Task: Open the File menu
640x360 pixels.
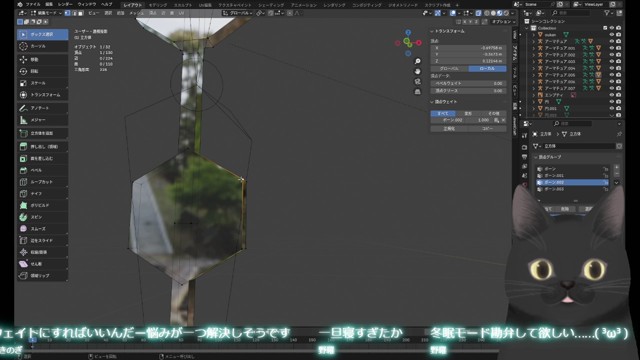Action: [33, 4]
